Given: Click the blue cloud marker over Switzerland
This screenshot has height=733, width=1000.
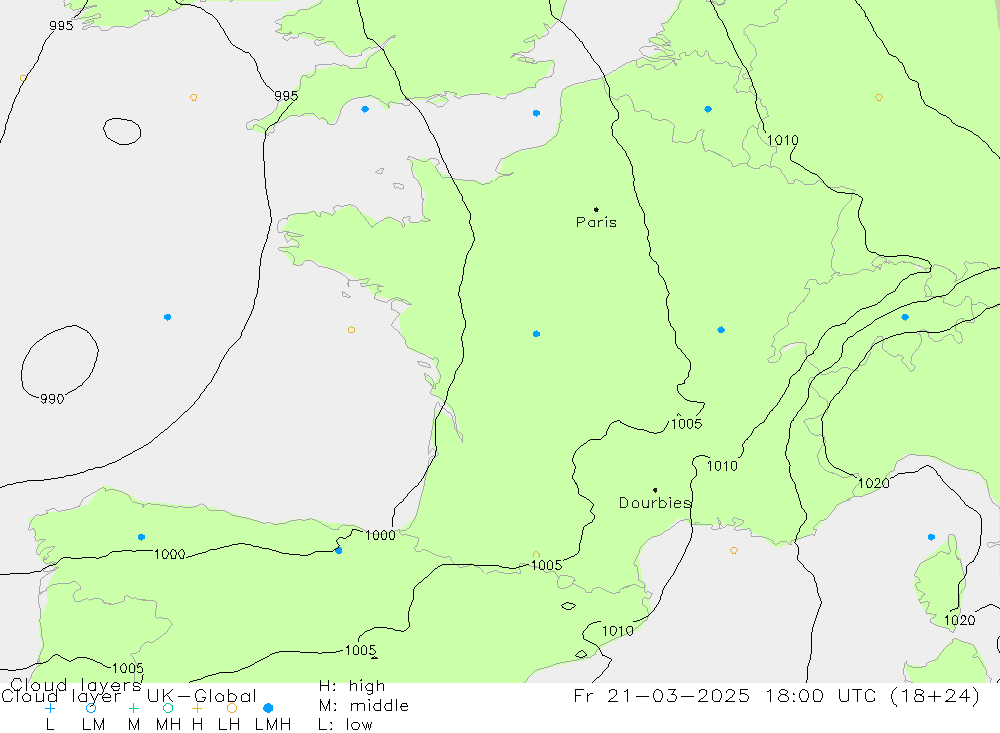Looking at the screenshot, I should (x=905, y=317).
